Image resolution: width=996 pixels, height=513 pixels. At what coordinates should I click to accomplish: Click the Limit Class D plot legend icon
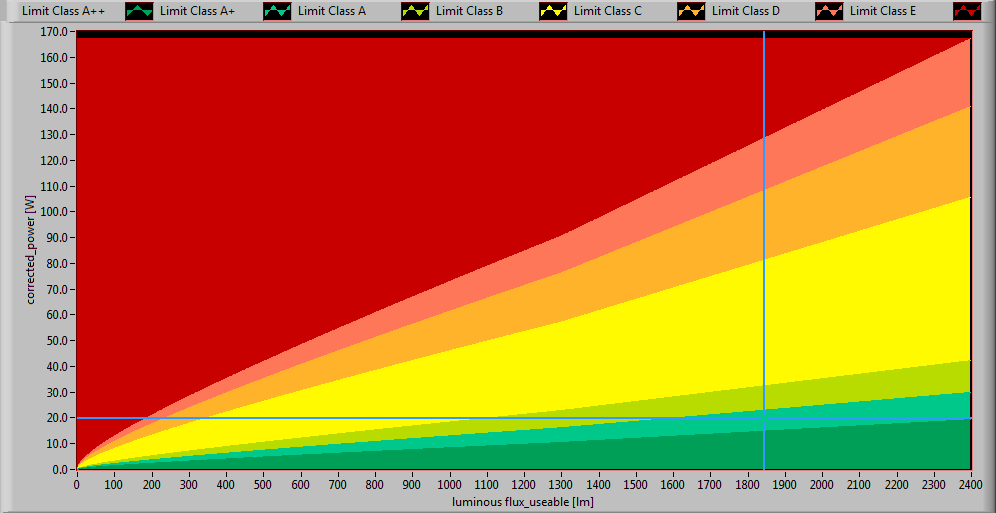pos(829,12)
